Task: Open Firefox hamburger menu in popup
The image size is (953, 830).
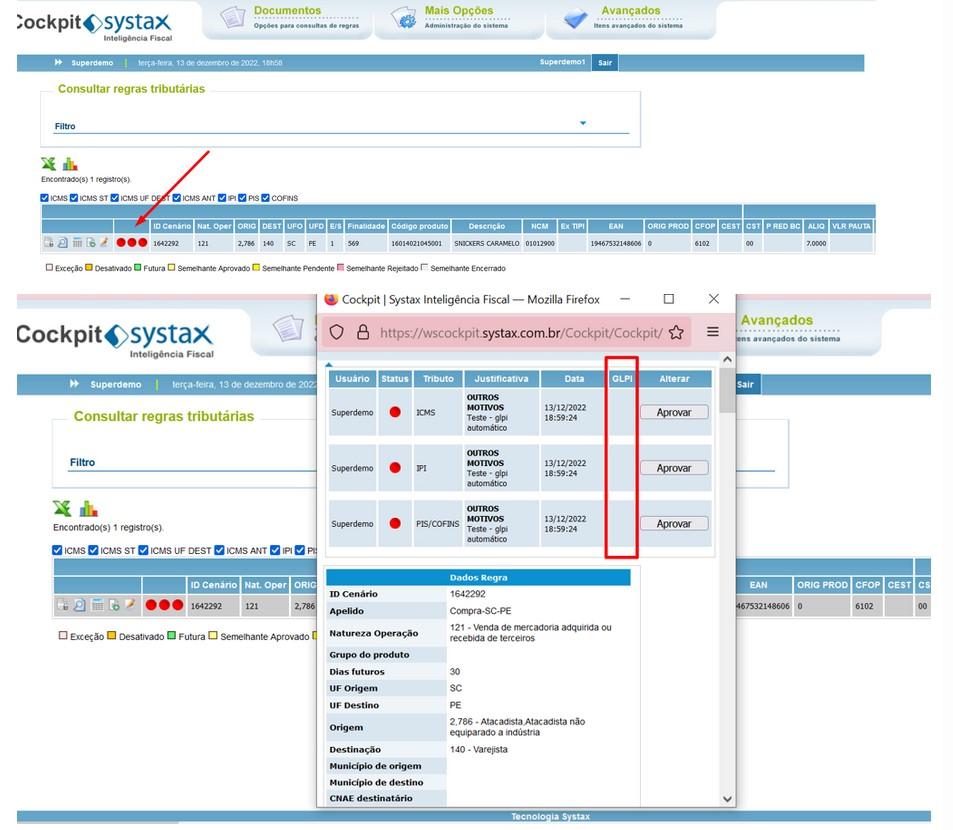Action: [x=713, y=331]
